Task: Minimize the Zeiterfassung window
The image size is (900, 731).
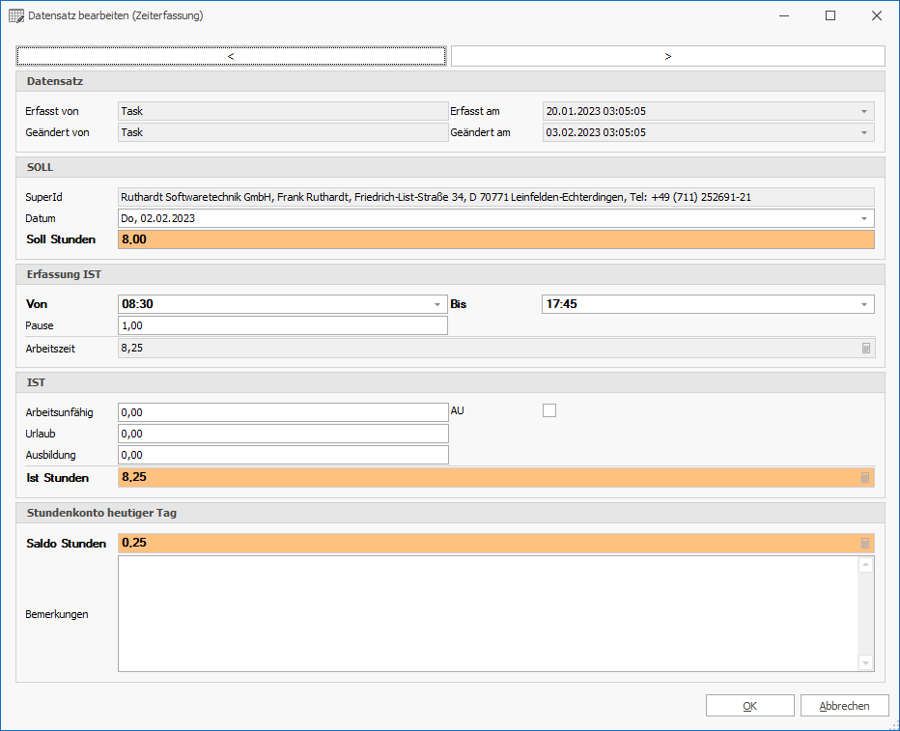Action: click(x=784, y=15)
